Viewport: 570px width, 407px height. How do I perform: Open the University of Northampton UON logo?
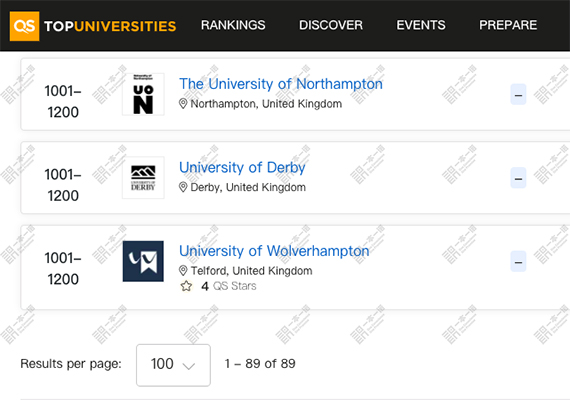tap(143, 94)
